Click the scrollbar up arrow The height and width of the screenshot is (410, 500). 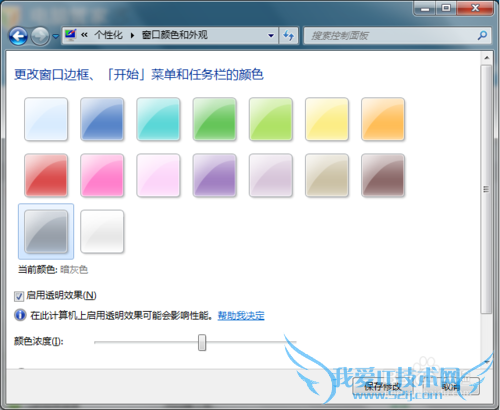click(487, 58)
